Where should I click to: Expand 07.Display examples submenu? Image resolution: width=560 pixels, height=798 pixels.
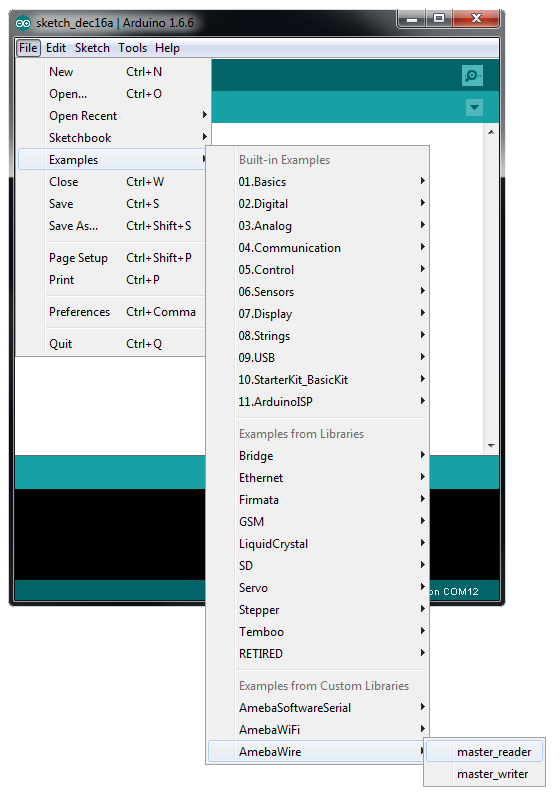click(x=318, y=314)
